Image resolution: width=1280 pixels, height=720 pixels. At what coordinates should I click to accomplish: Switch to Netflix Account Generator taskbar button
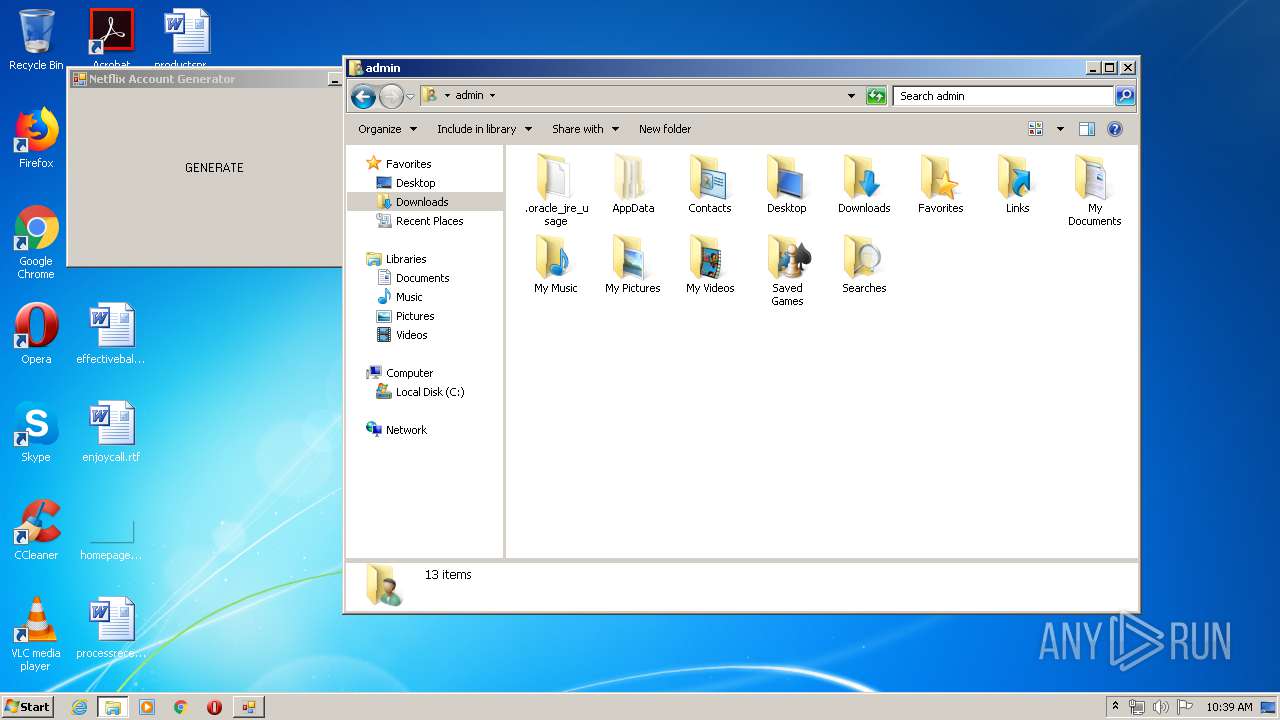[x=248, y=707]
